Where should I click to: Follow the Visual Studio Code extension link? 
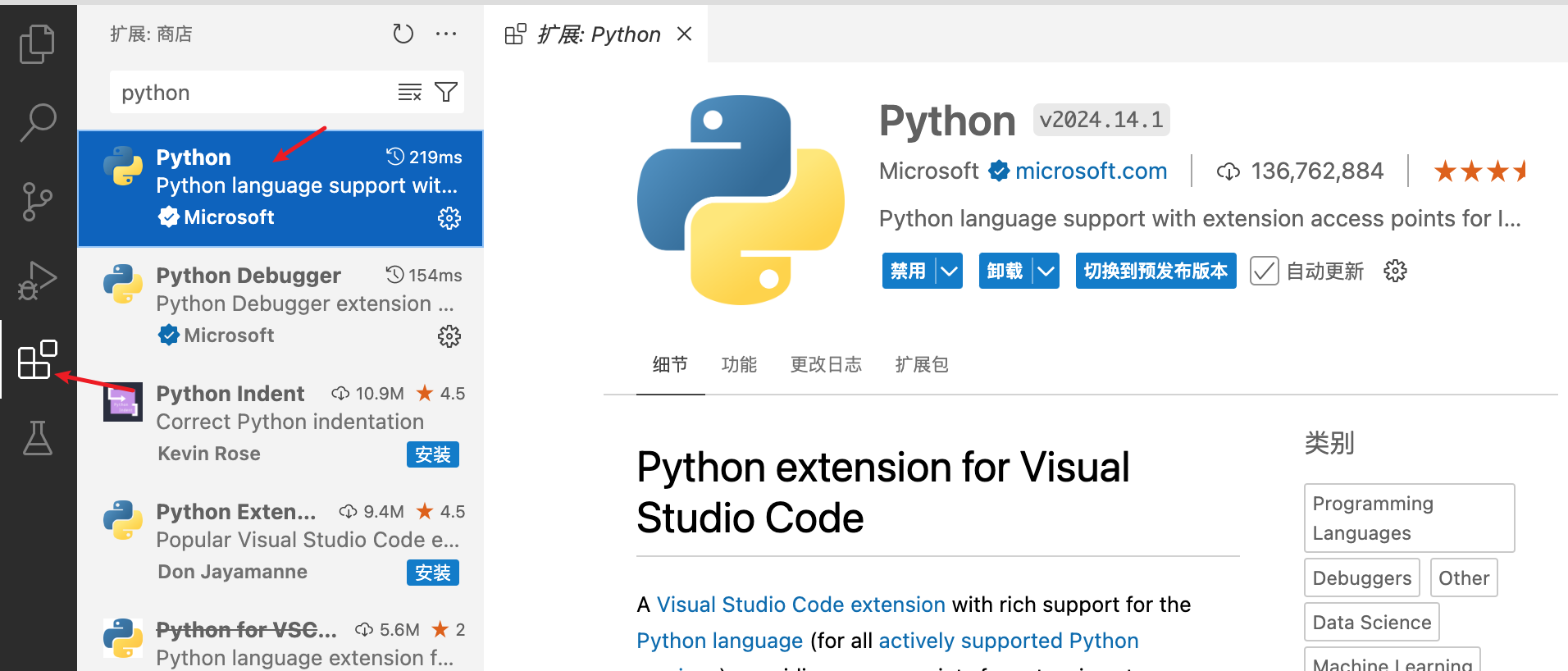point(800,605)
